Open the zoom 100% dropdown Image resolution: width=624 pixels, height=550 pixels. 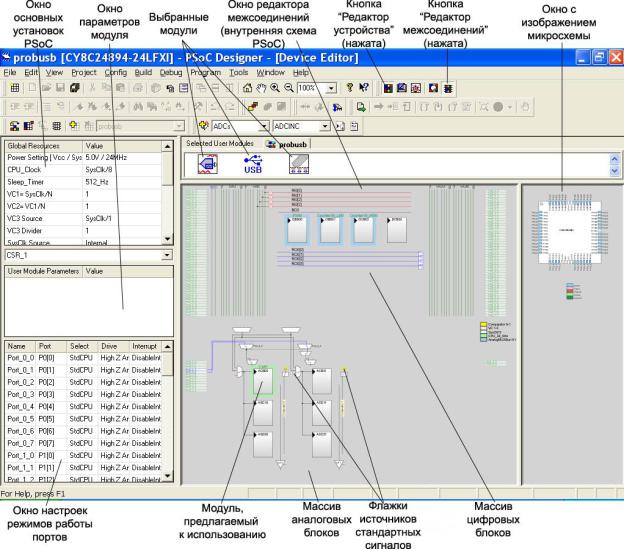pyautogui.click(x=331, y=88)
